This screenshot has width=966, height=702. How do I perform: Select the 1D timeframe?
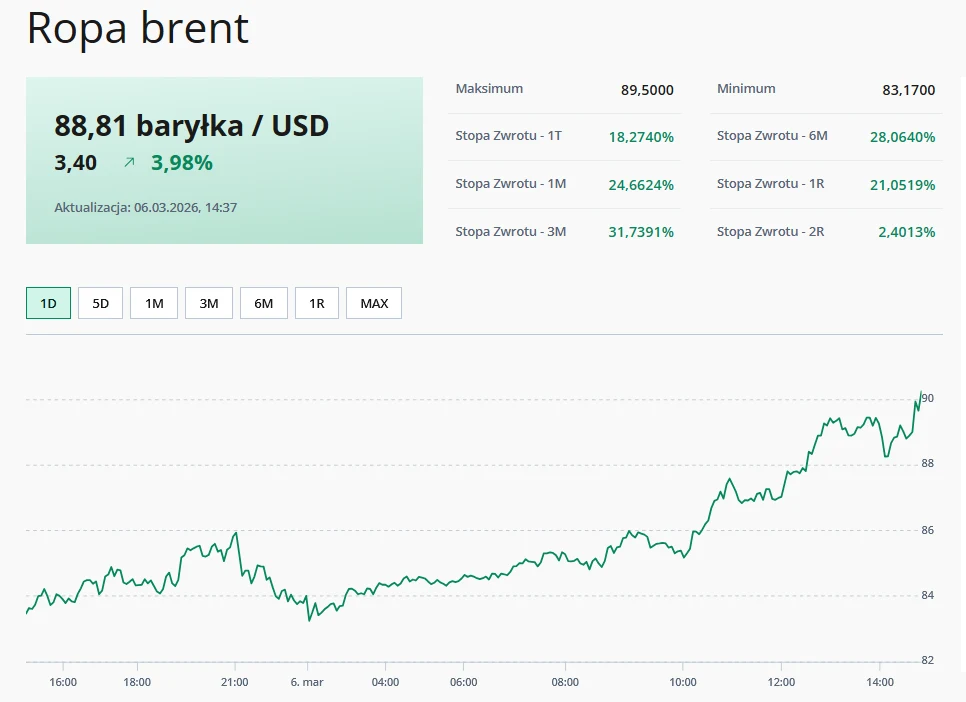tap(47, 302)
